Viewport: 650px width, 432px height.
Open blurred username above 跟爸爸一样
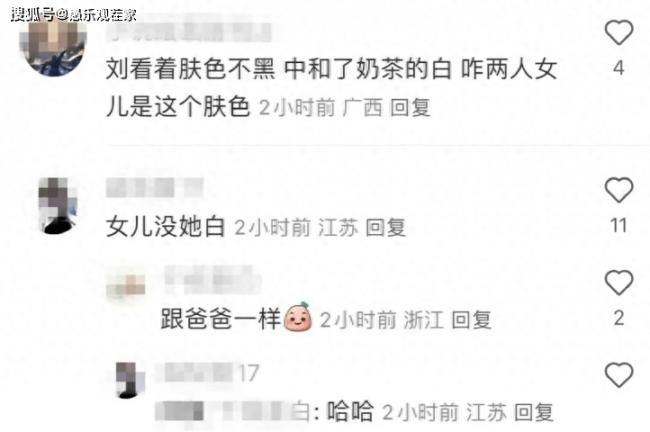click(x=213, y=280)
